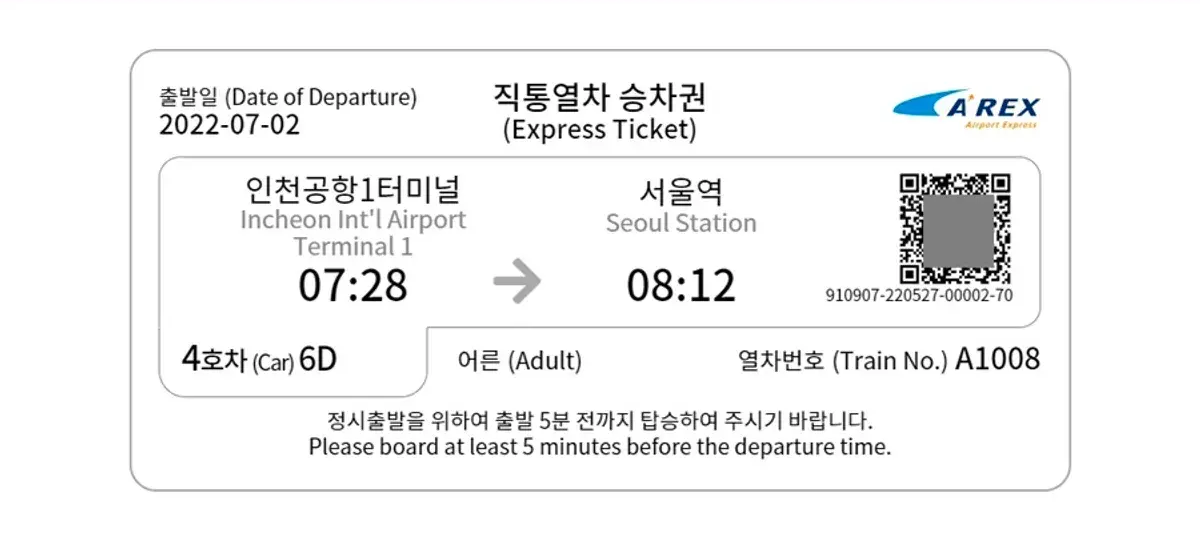Image resolution: width=1200 pixels, height=553 pixels.
Task: Click the Adult passenger type label
Action: 519,361
